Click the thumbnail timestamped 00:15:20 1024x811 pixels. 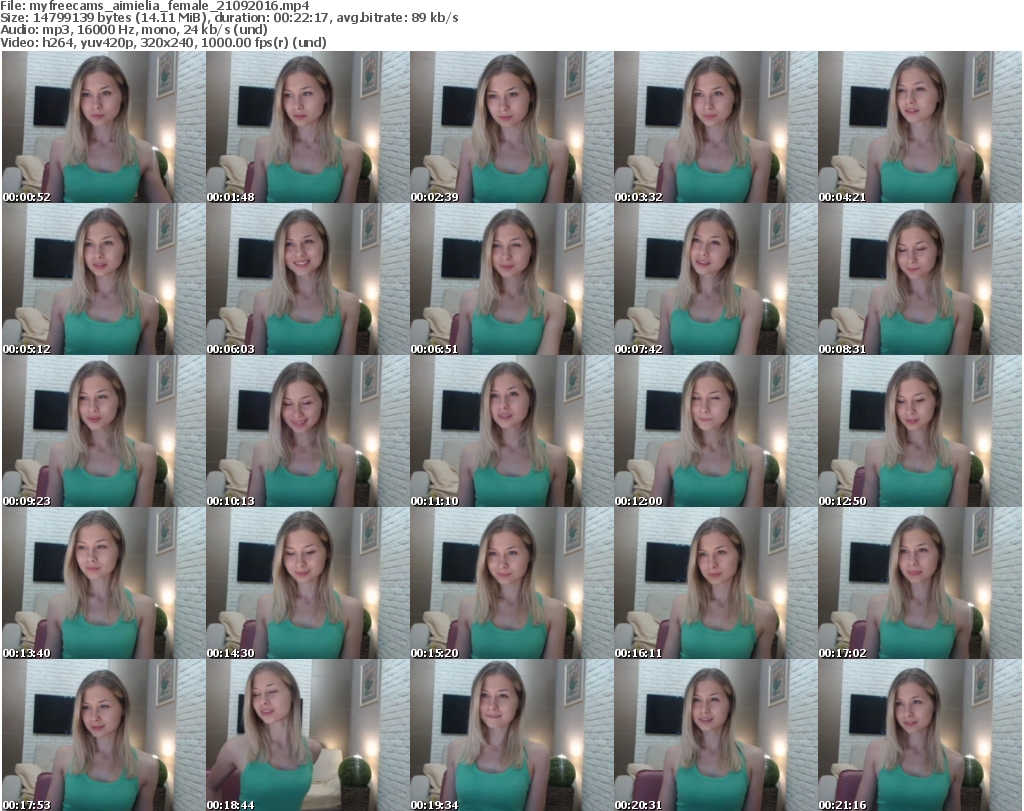tap(511, 583)
